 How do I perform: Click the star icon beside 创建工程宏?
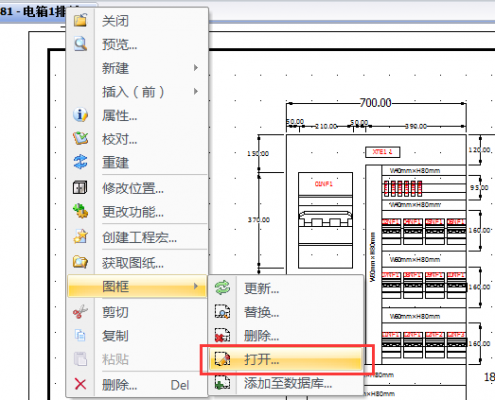pyautogui.click(x=80, y=237)
